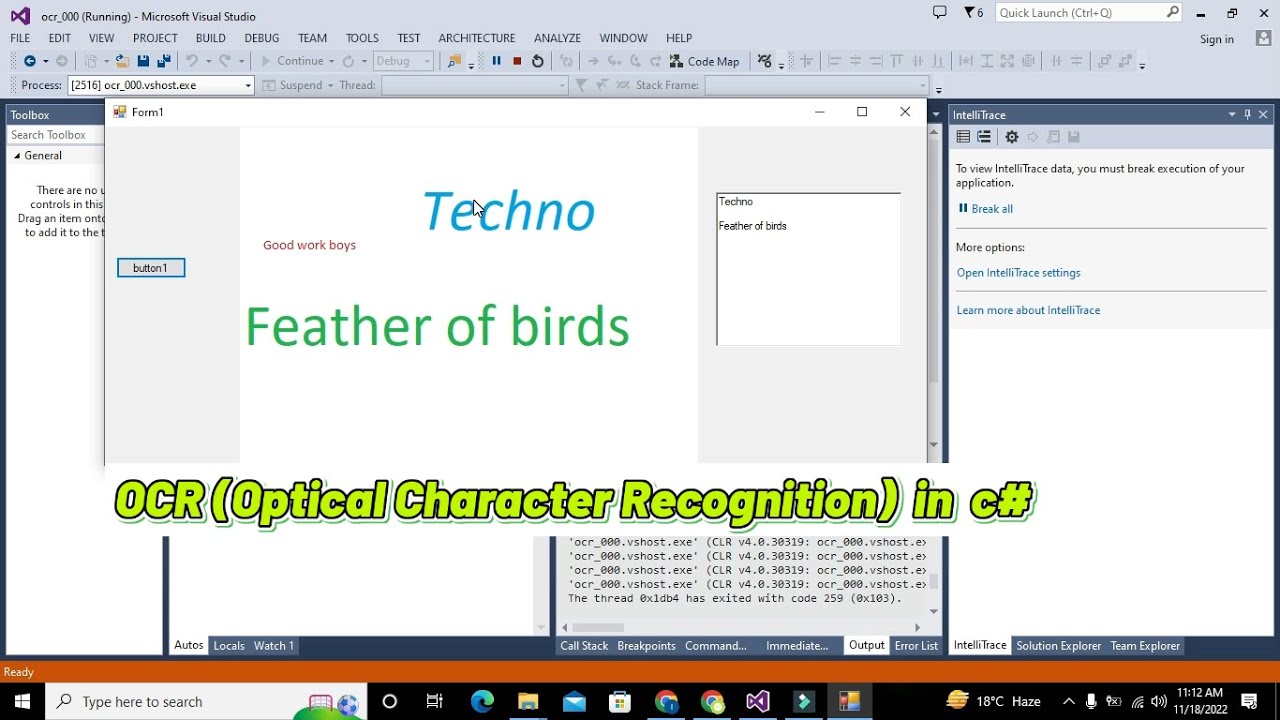This screenshot has height=720, width=1280.
Task: Click Open IntelliTrace settings link
Action: point(1018,273)
